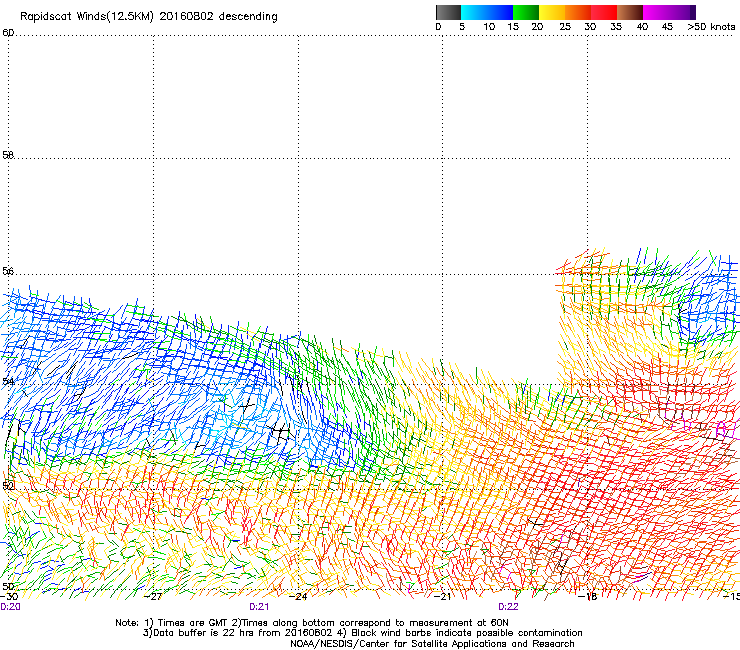The width and height of the screenshot is (740, 650).
Task: Click the legend tick label 40
Action: point(642,26)
